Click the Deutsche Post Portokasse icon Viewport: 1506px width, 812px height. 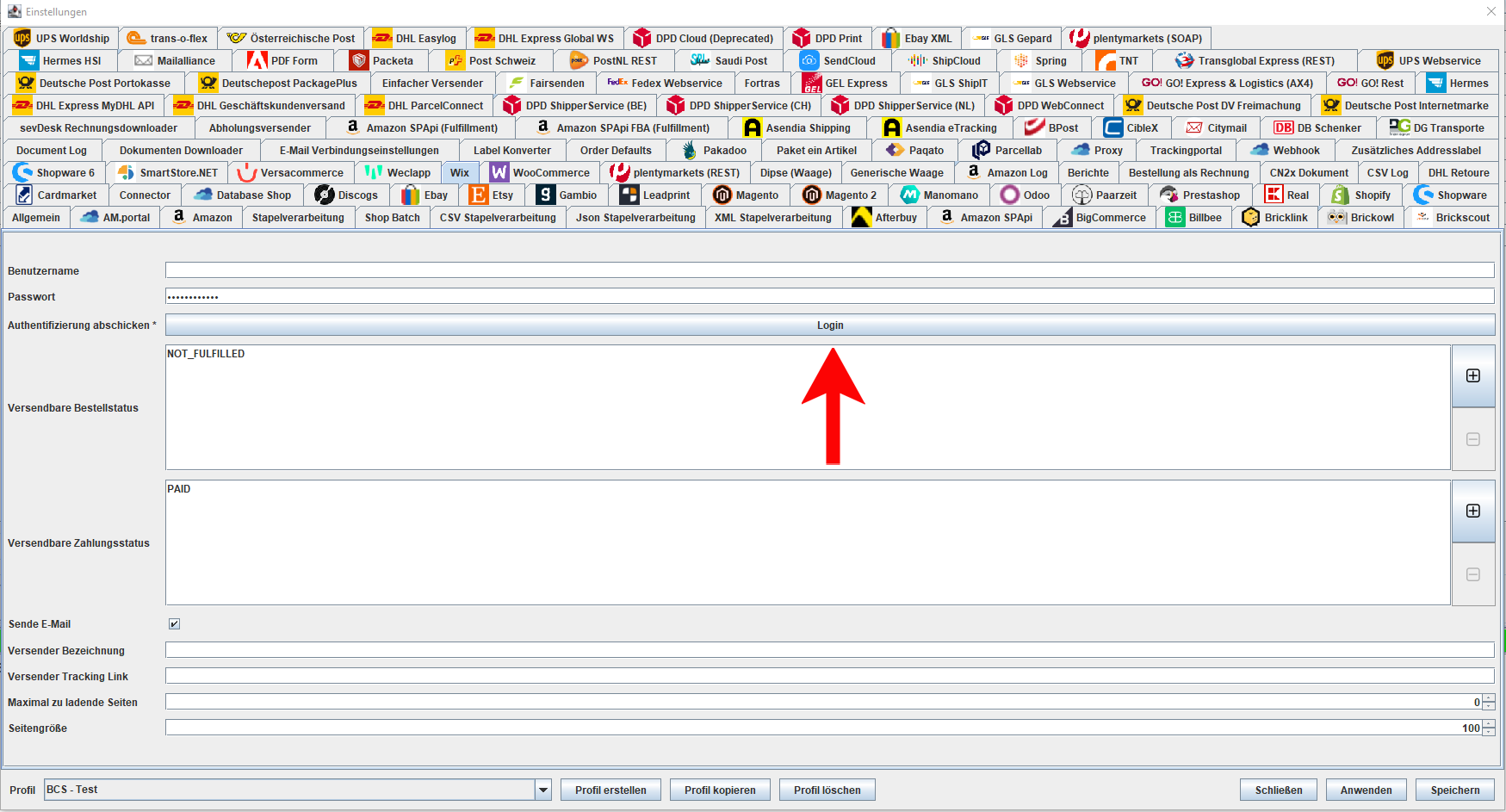coord(26,83)
